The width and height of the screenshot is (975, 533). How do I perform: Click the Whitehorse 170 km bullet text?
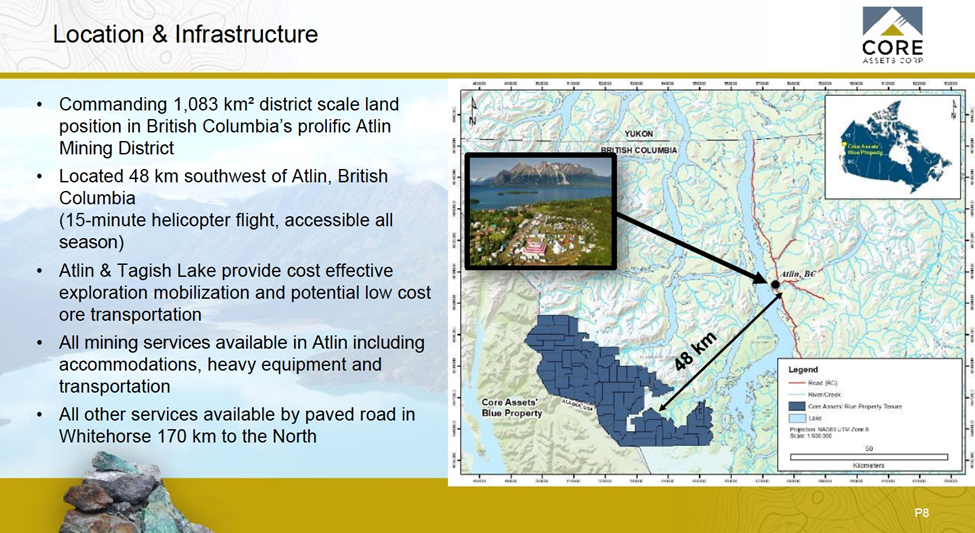(x=237, y=425)
